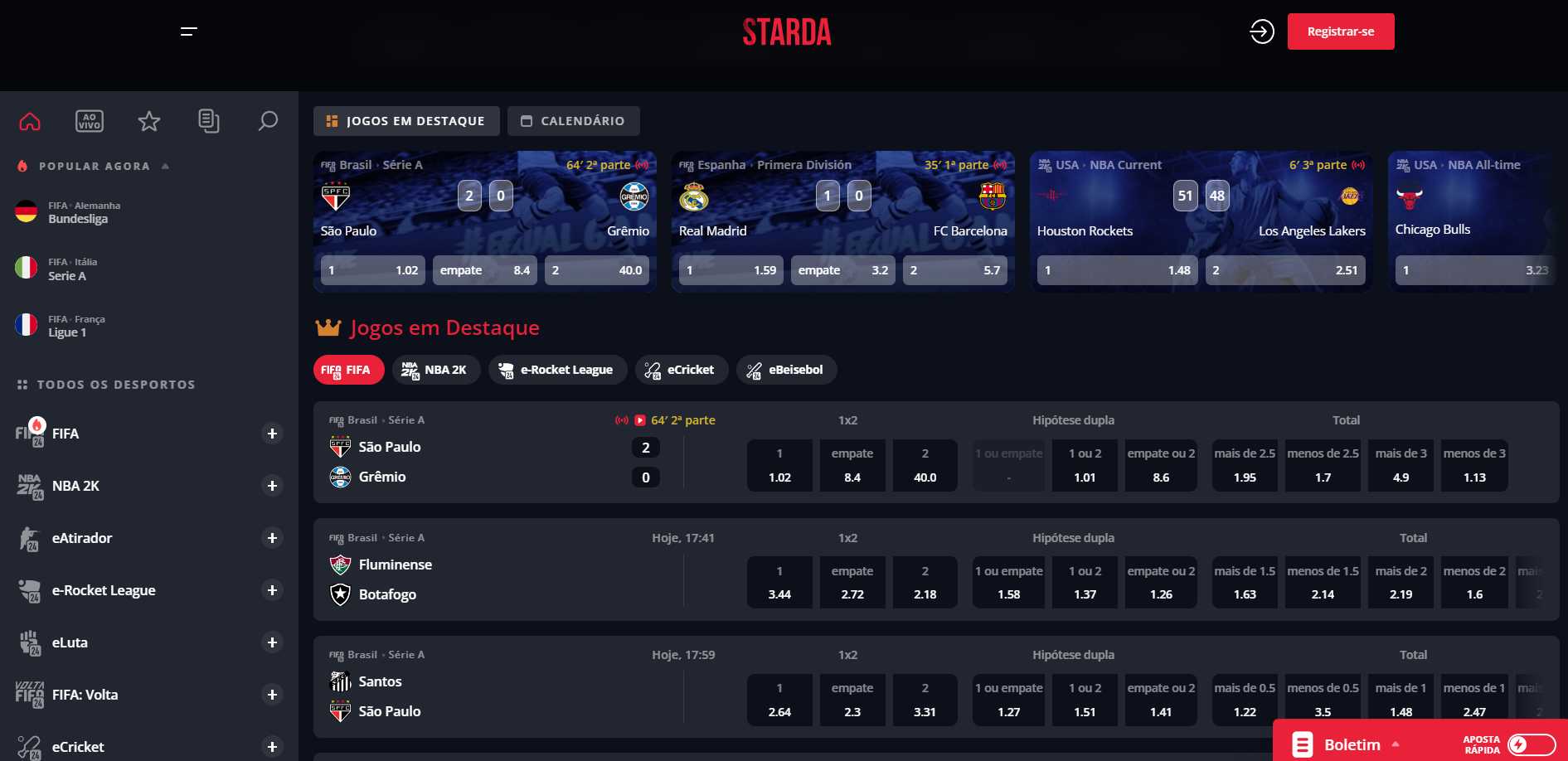Open the hamburger menu icon top left
The height and width of the screenshot is (761, 1568).
188,31
